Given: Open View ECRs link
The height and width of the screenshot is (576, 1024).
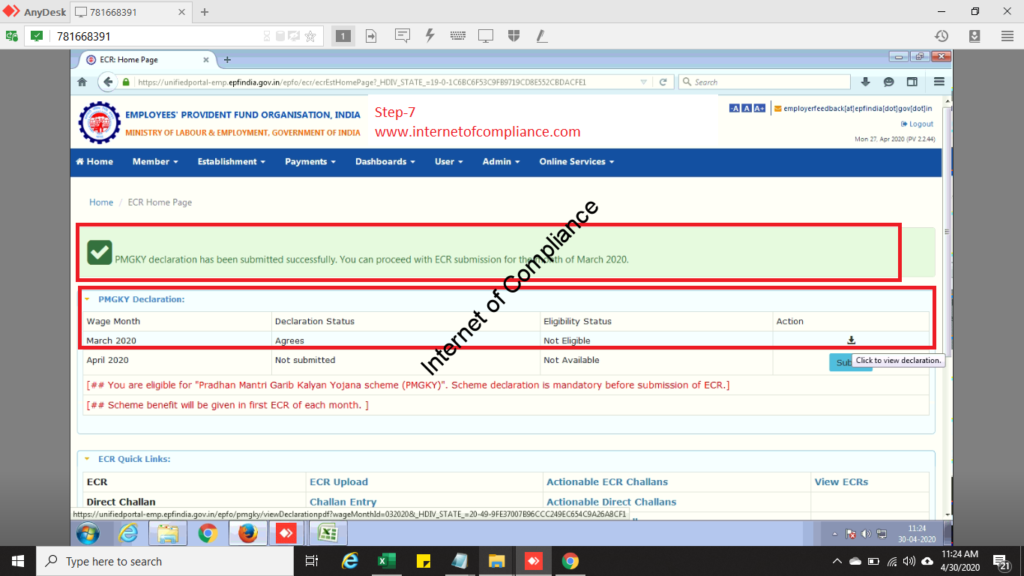Looking at the screenshot, I should click(841, 482).
